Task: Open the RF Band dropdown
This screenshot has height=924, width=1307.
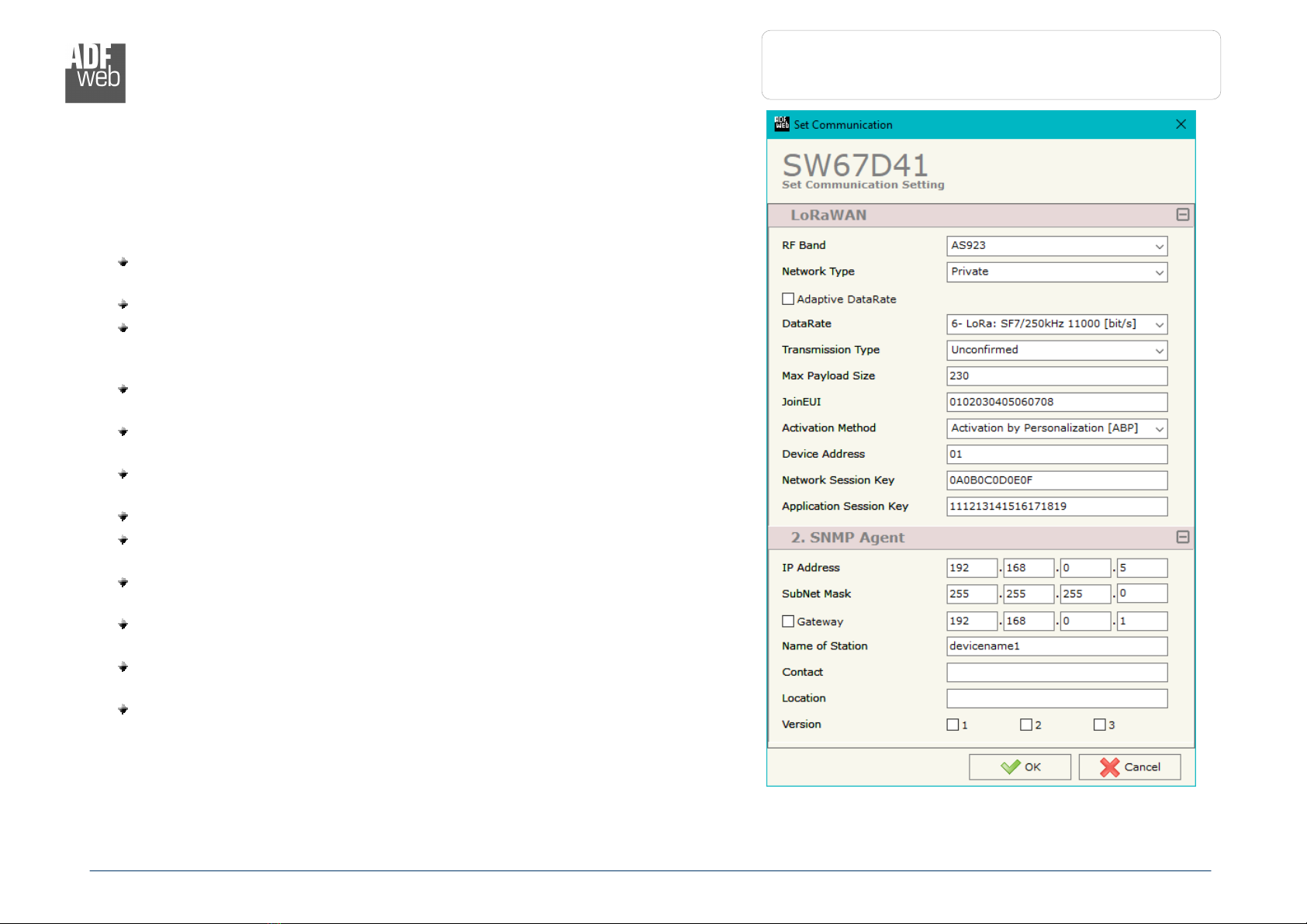Action: (x=1057, y=246)
